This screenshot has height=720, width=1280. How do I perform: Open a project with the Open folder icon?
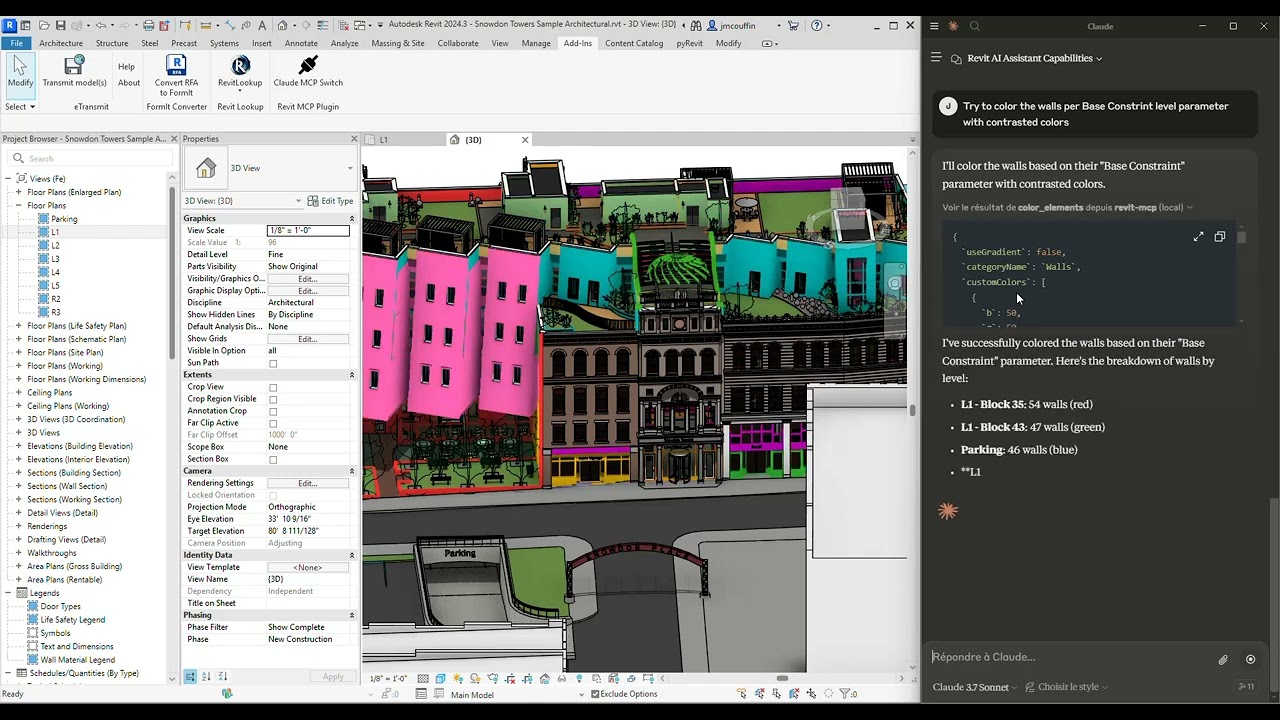coord(44,25)
